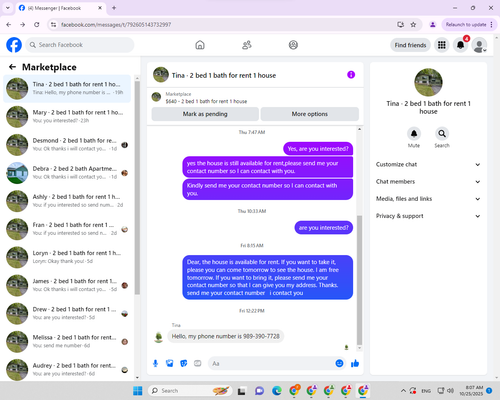The width and height of the screenshot is (500, 400).
Task: Open the account profile picture menu
Action: (479, 45)
